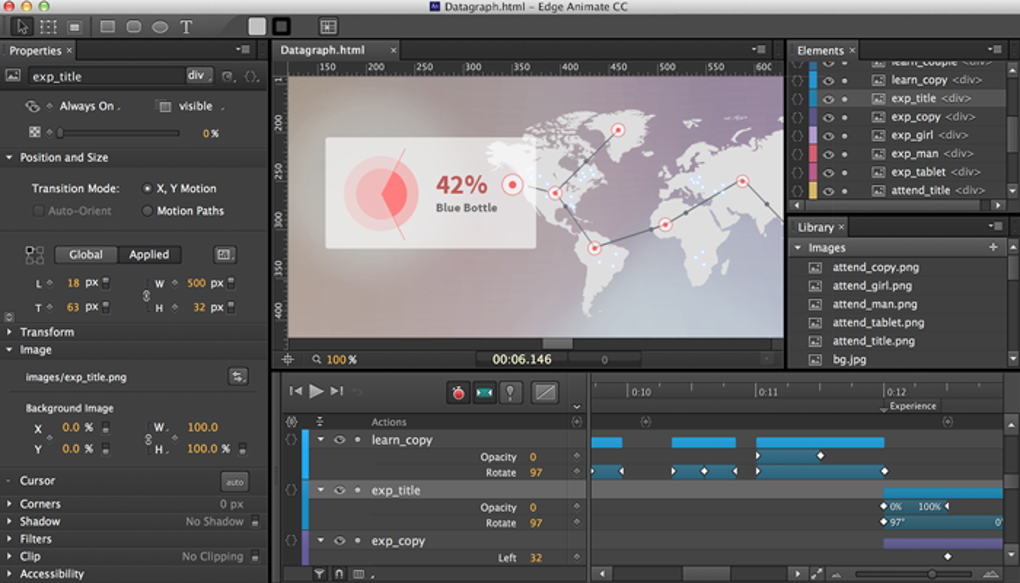Viewport: 1020px width, 583px height.
Task: Click the Applied positioning button
Action: click(x=149, y=255)
